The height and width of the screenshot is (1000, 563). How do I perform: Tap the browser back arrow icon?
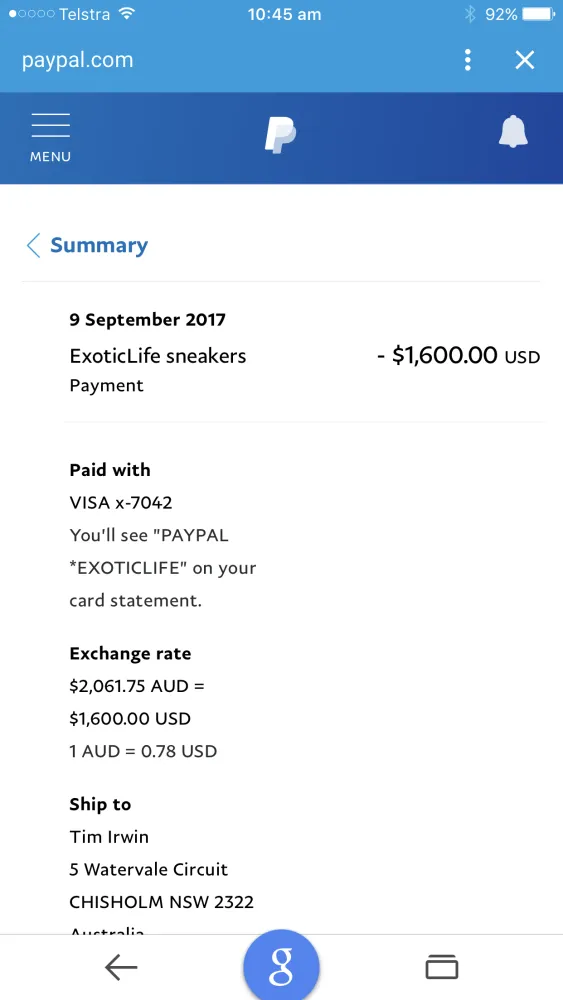tap(121, 968)
